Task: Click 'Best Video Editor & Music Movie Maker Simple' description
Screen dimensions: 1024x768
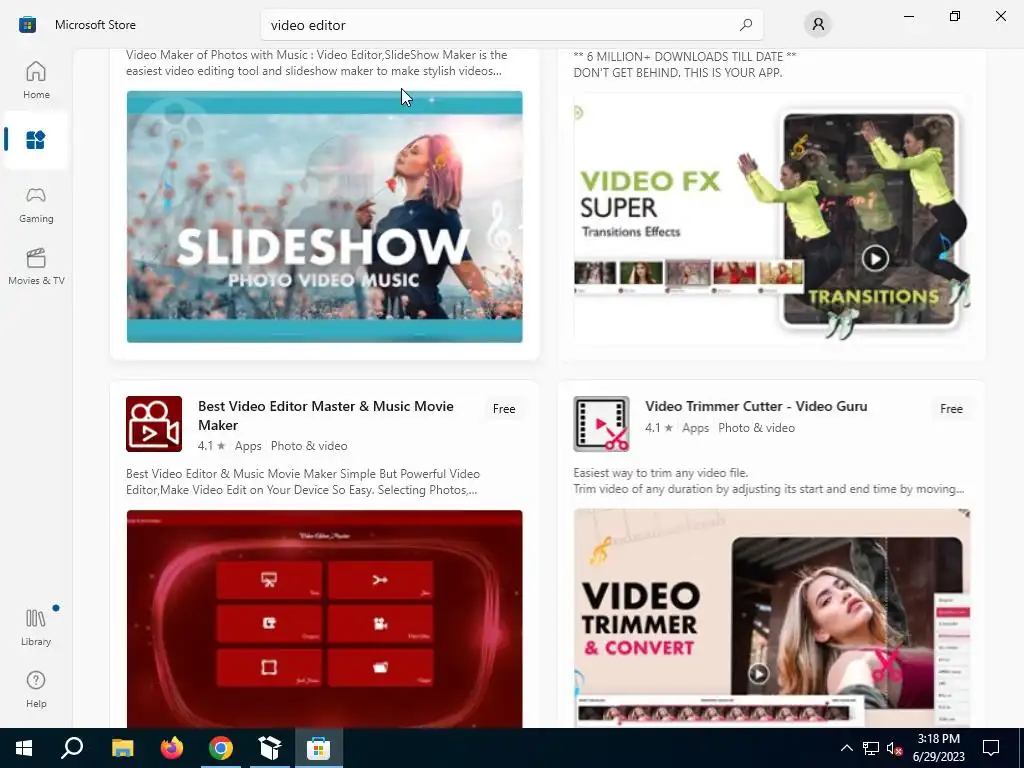Action: [x=302, y=482]
